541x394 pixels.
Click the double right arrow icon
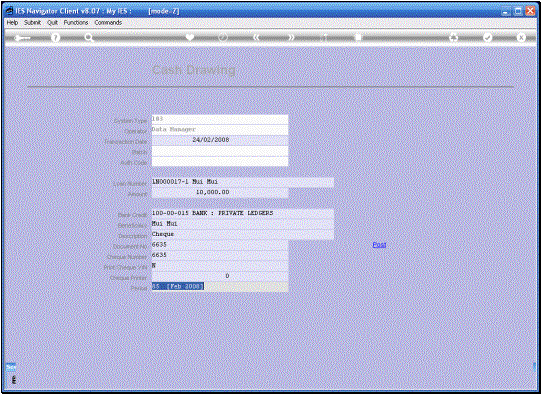(x=291, y=37)
